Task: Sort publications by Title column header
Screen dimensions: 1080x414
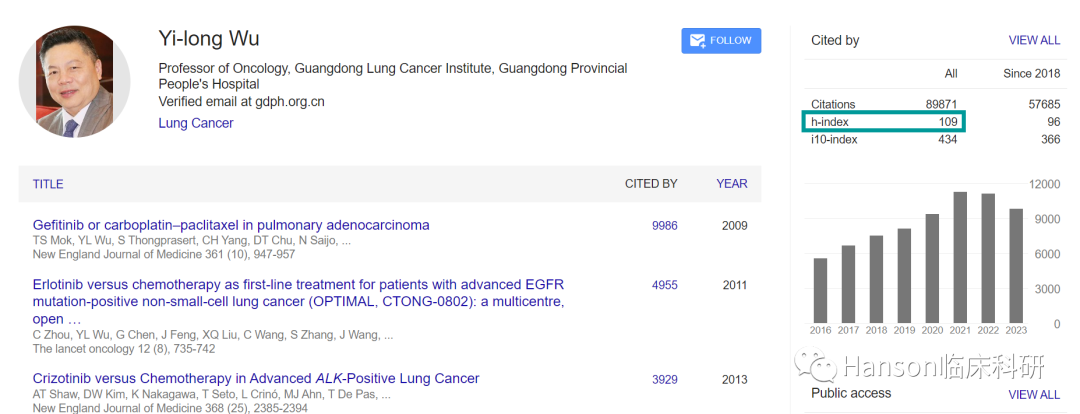Action: point(48,184)
